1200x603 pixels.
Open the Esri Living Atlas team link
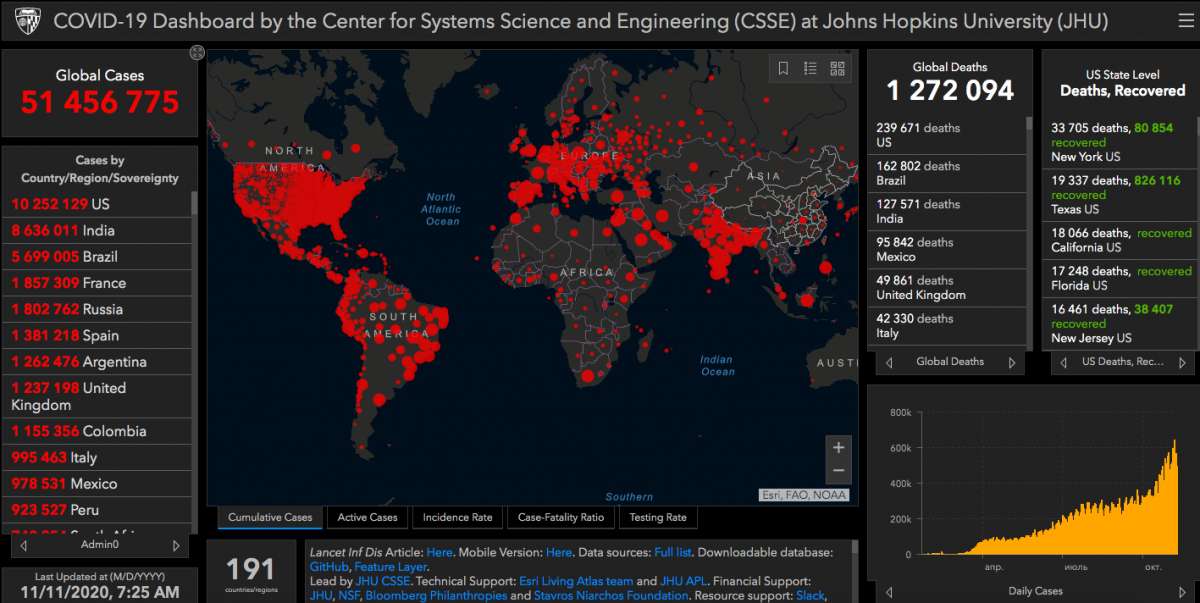pos(576,581)
